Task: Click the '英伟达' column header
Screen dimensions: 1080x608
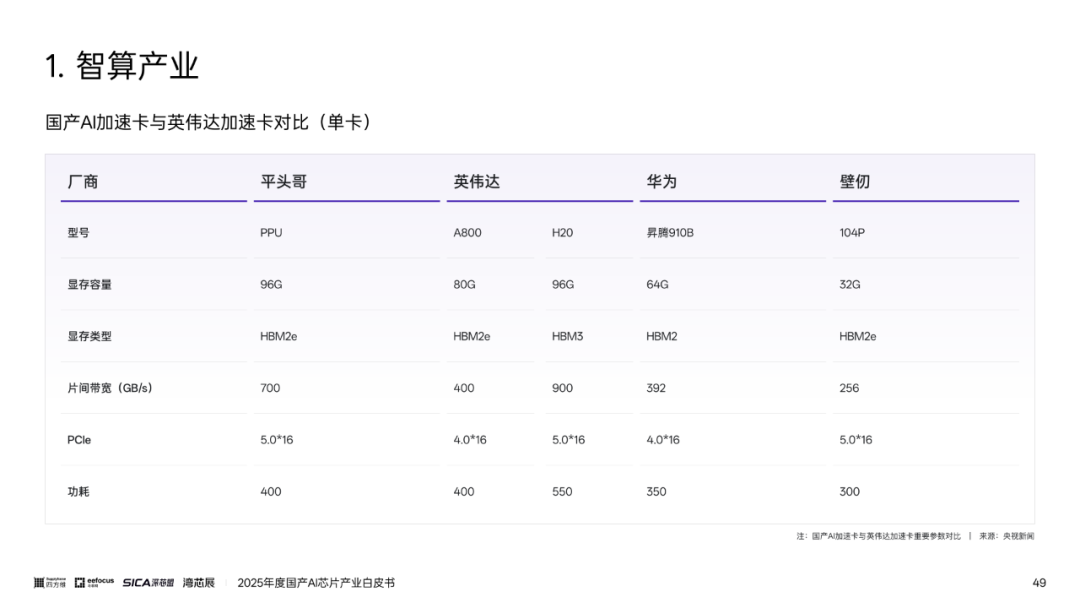Action: [477, 182]
